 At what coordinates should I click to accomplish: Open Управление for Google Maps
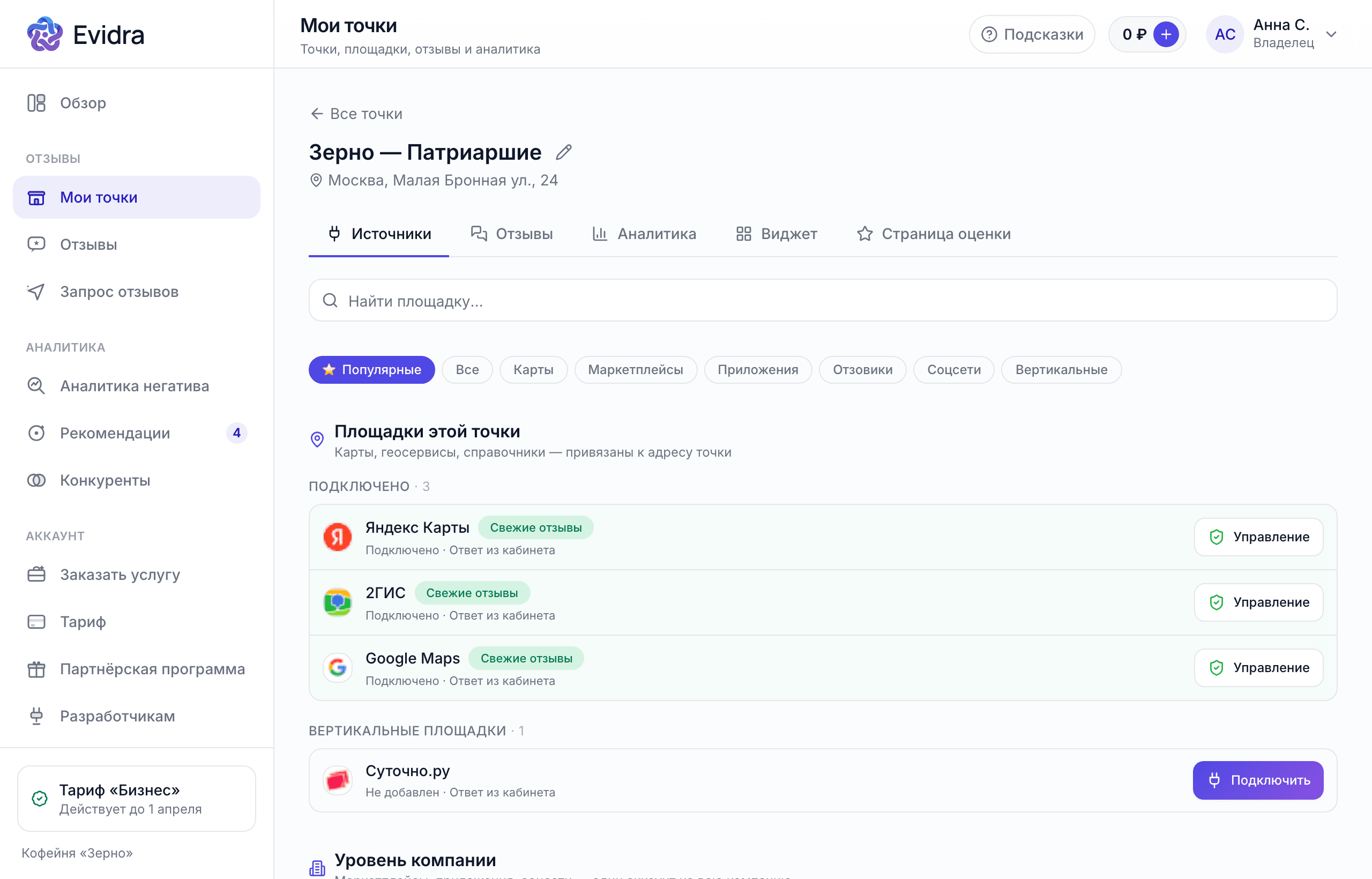click(1258, 668)
